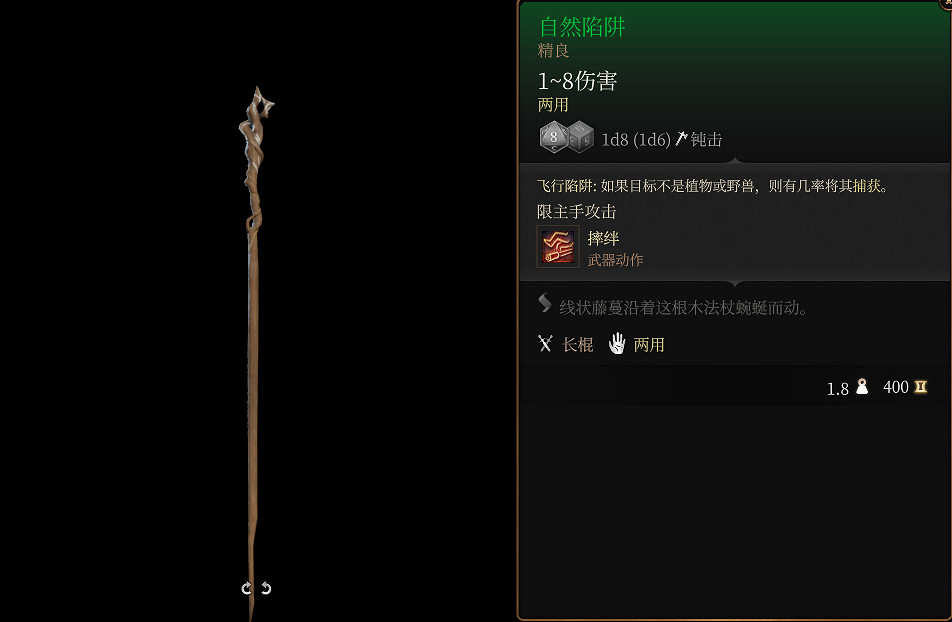This screenshot has width=952, height=622.
Task: Click the 长棍 weapon type label
Action: [x=577, y=344]
